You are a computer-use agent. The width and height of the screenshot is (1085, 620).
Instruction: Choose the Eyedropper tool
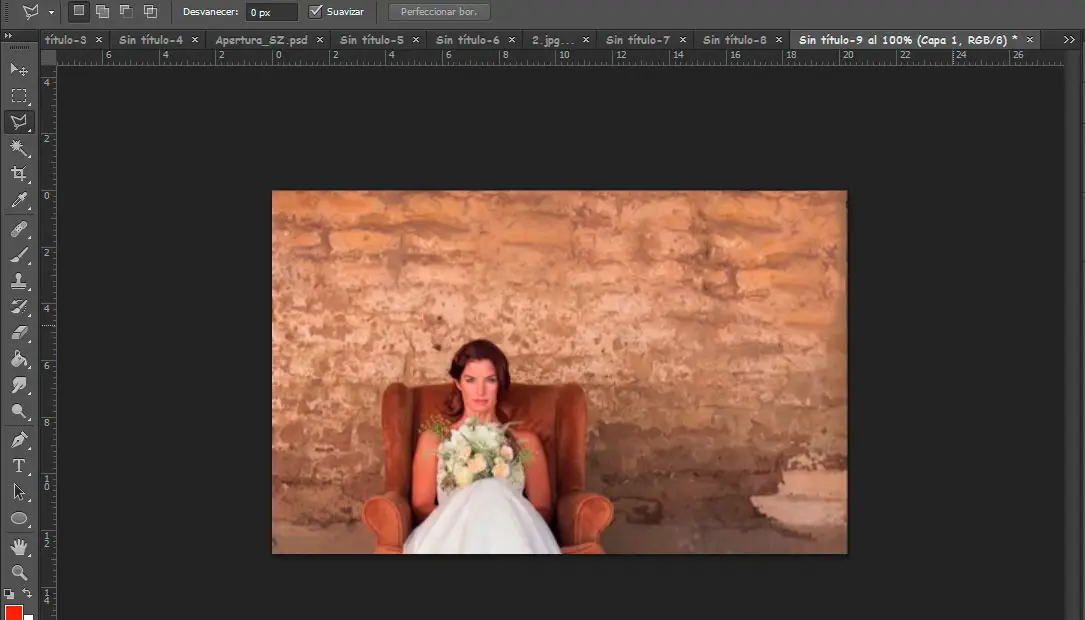point(19,201)
